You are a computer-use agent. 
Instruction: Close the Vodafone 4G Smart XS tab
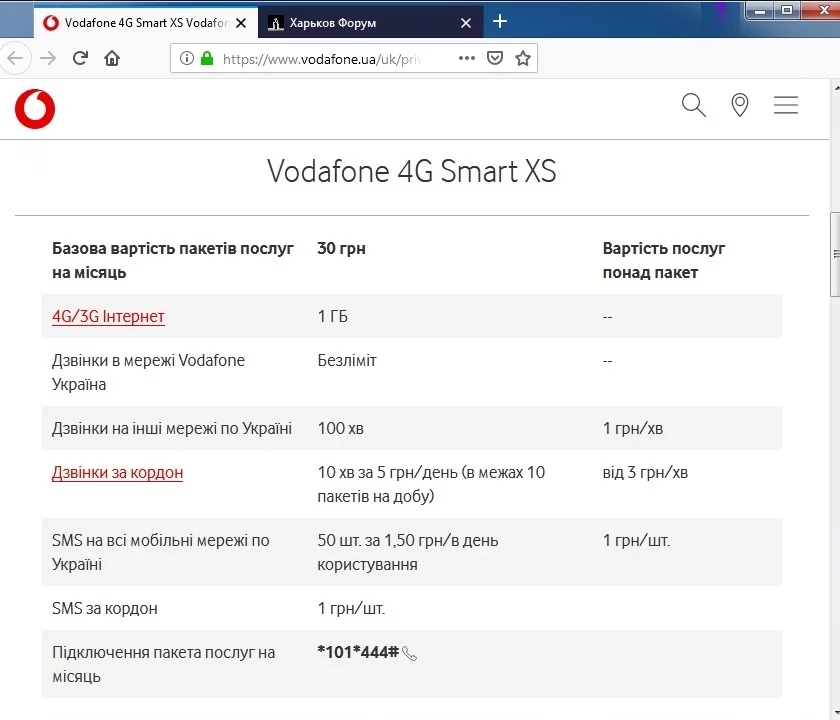pyautogui.click(x=241, y=23)
